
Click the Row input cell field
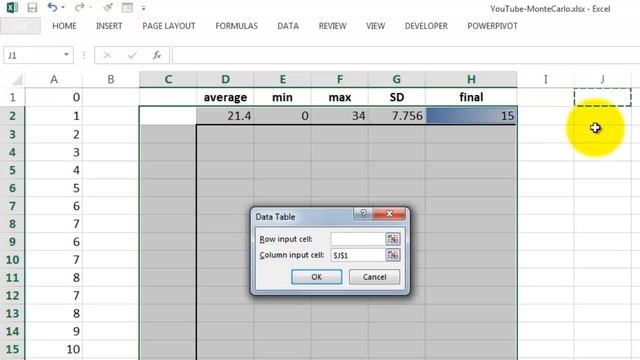point(358,239)
